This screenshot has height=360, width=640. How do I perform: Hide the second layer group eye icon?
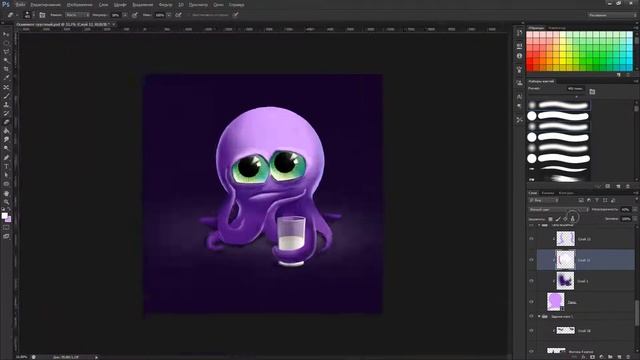(531, 316)
